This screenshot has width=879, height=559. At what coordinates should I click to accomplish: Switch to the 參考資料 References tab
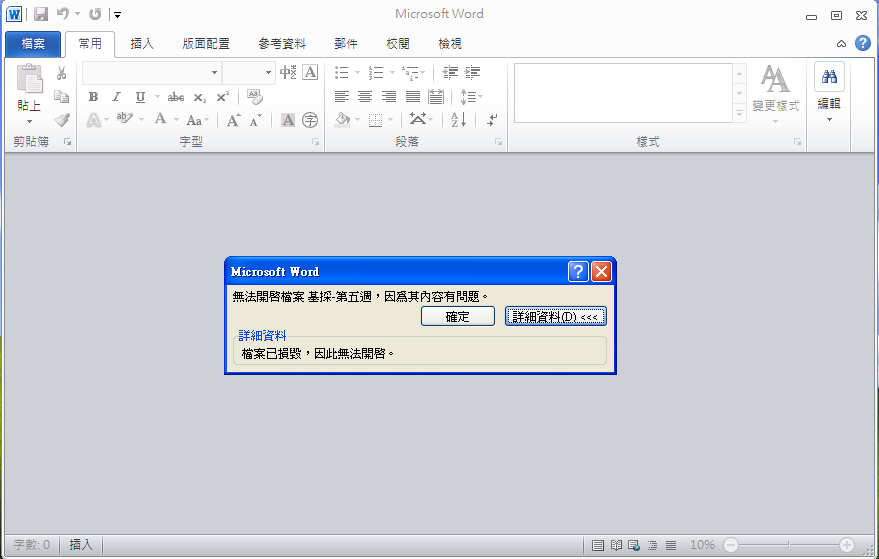[282, 44]
